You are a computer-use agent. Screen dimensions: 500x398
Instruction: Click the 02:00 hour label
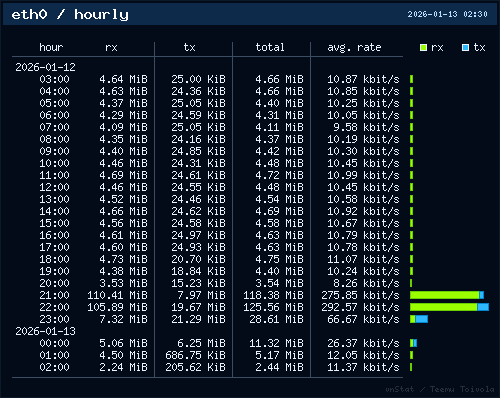(x=54, y=367)
